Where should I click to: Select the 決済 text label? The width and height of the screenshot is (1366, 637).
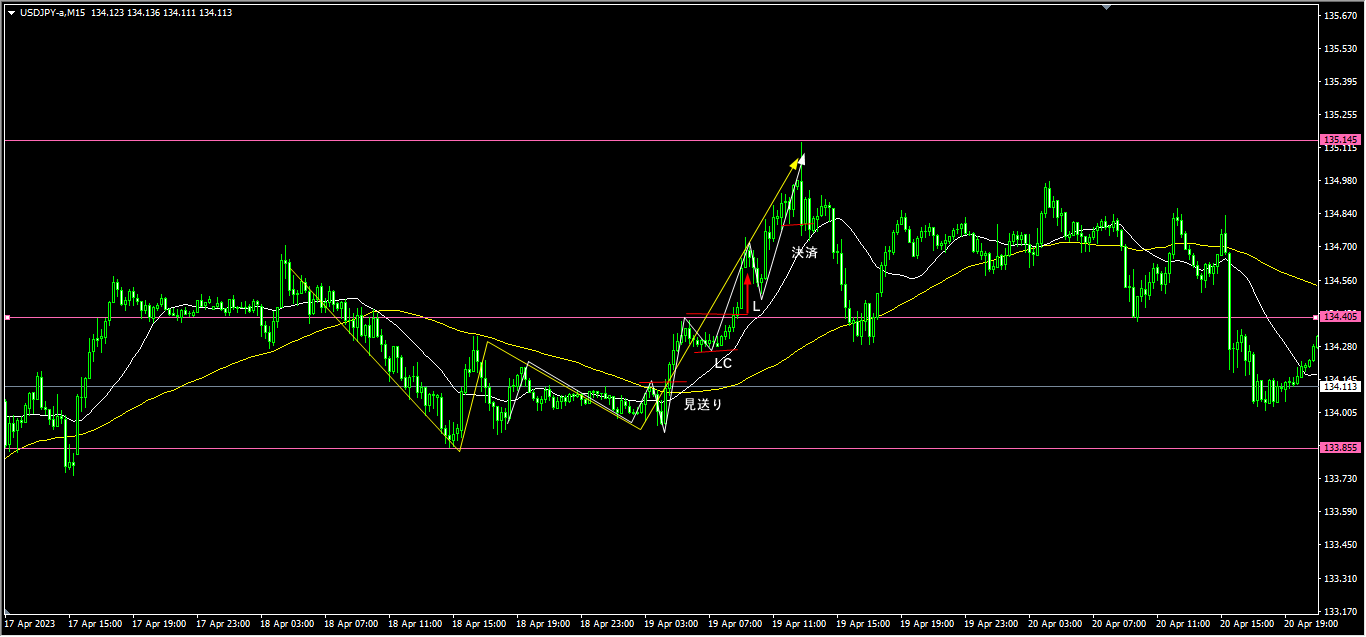tap(804, 253)
